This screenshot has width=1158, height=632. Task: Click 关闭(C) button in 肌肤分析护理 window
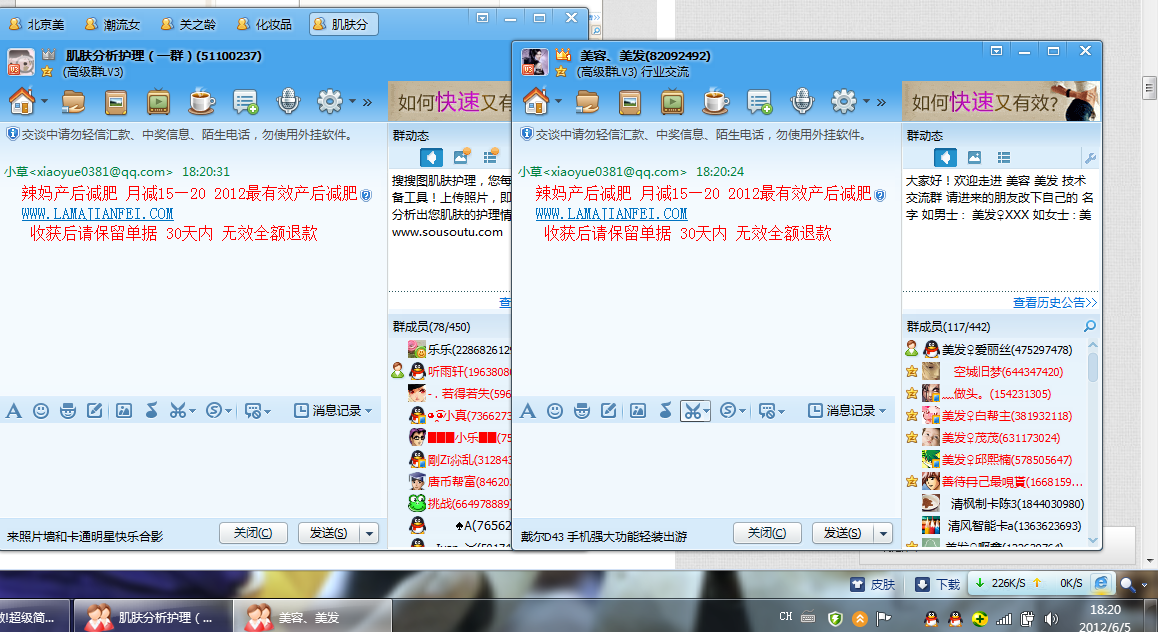252,533
